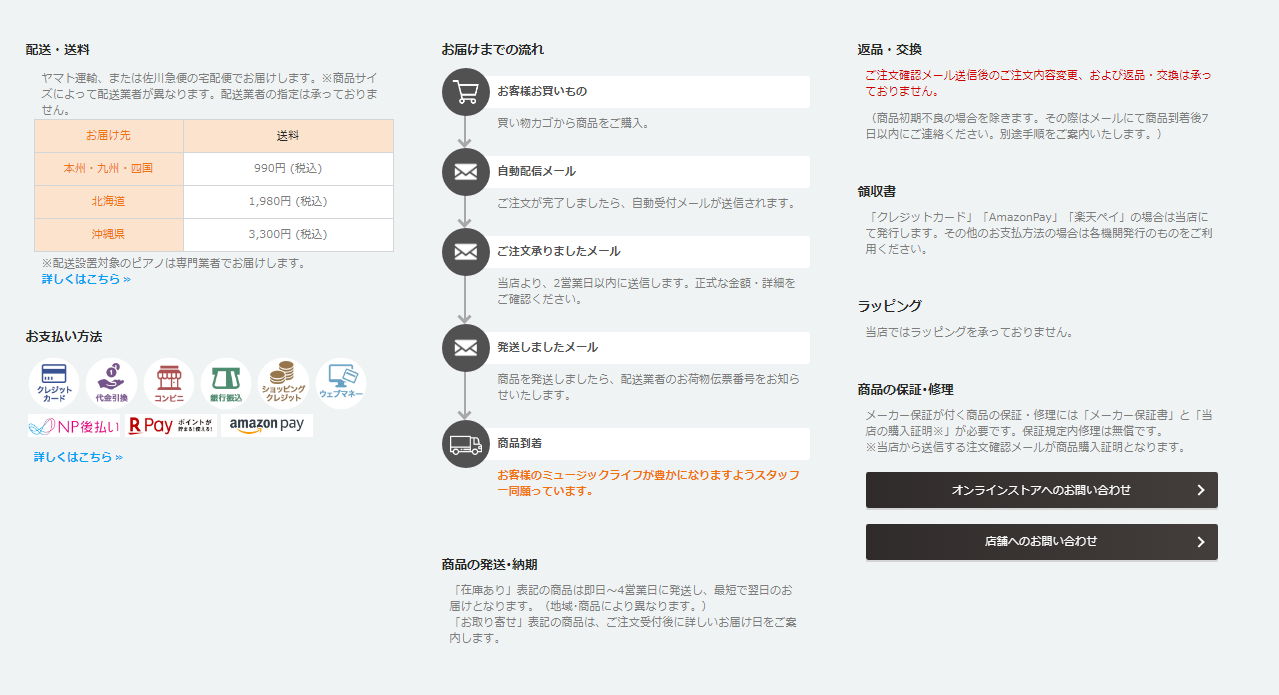The image size is (1279, 695).
Task: Open 詳しくはこちら link under payment methods
Action: coord(78,457)
